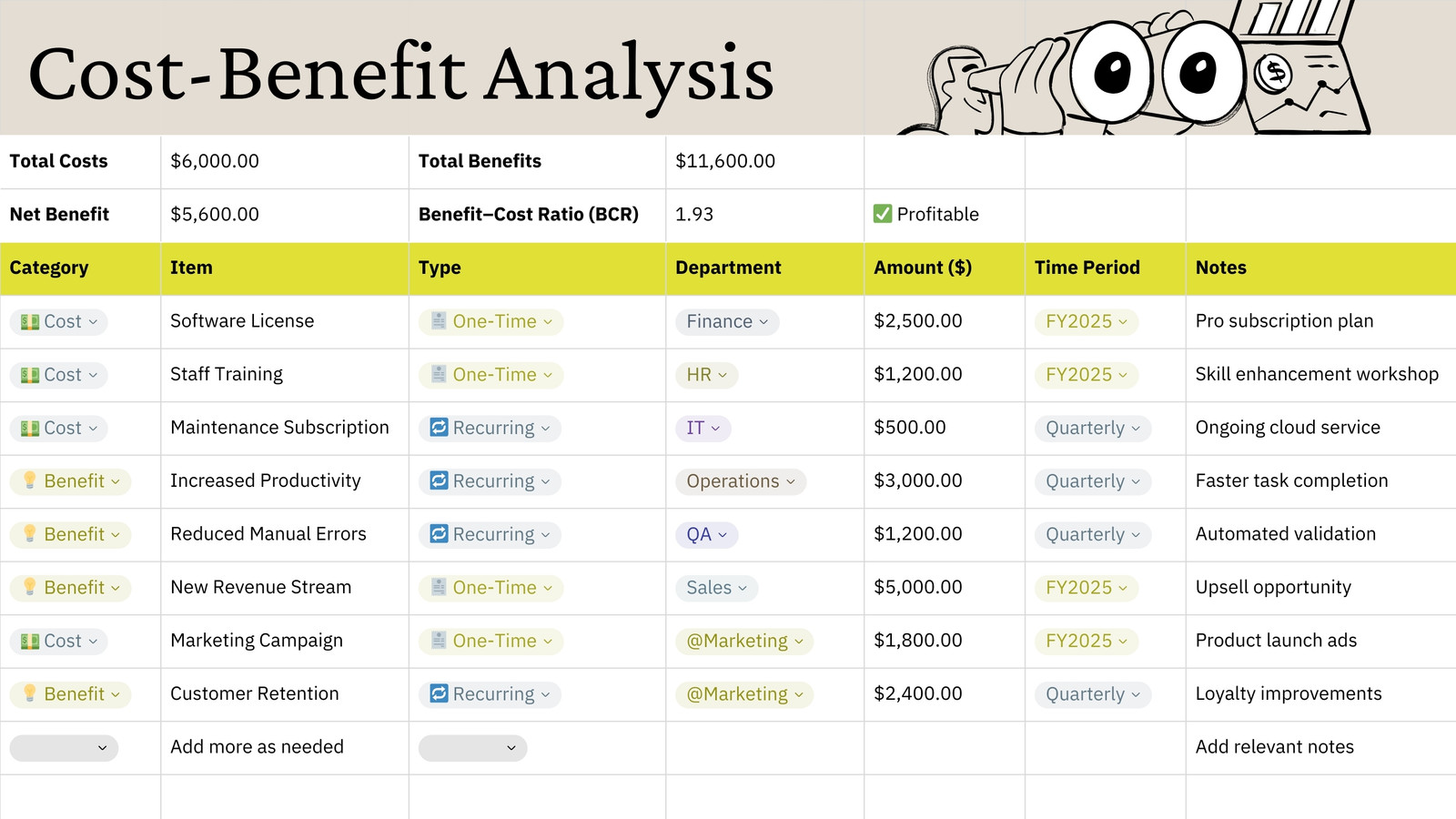Screen dimensions: 1456x819
Task: Select the $5,000.00 amount cell
Action: point(945,588)
